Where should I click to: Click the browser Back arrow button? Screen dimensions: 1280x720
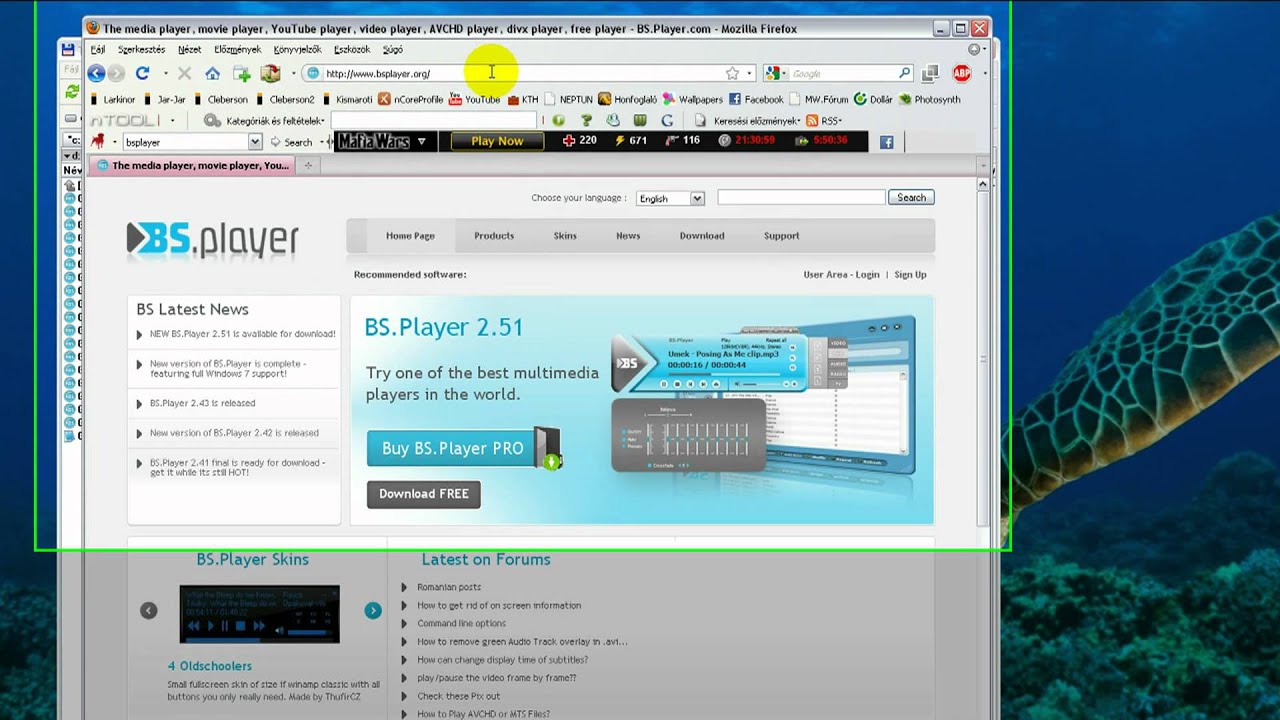click(x=96, y=73)
